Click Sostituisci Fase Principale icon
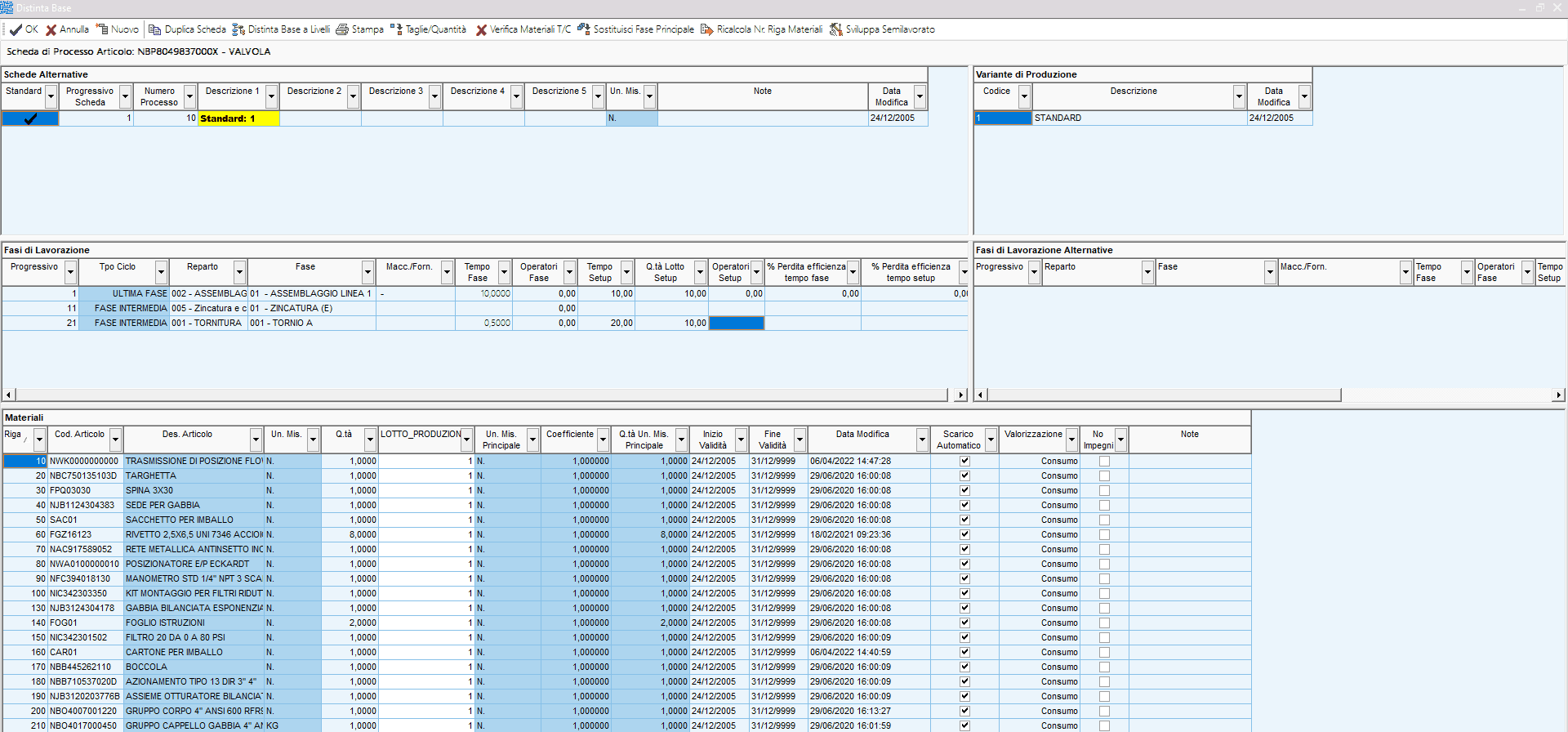Image resolution: width=1568 pixels, height=732 pixels. coord(583,29)
